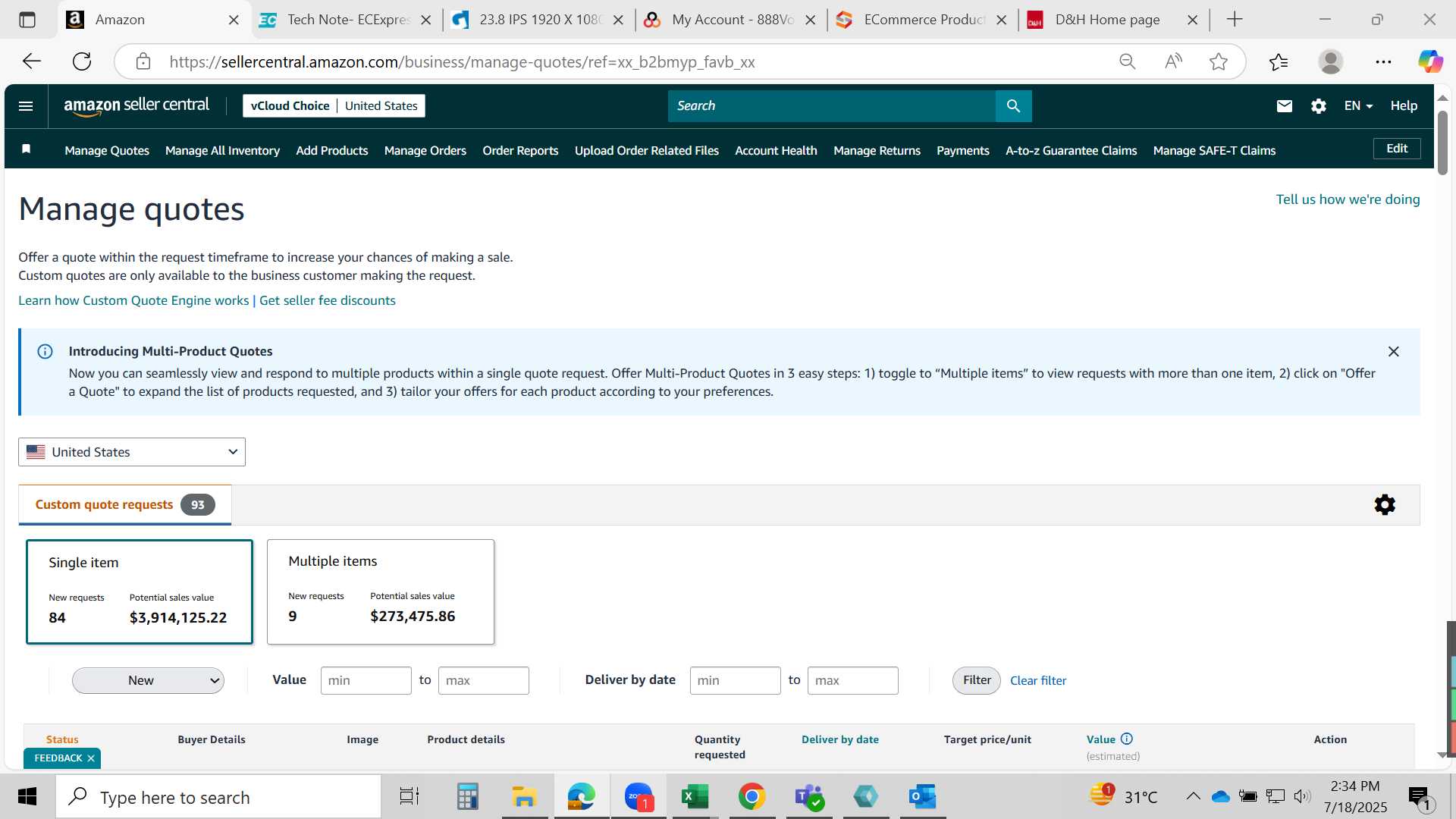
Task: Open Copilot sidebar
Action: [x=1430, y=62]
